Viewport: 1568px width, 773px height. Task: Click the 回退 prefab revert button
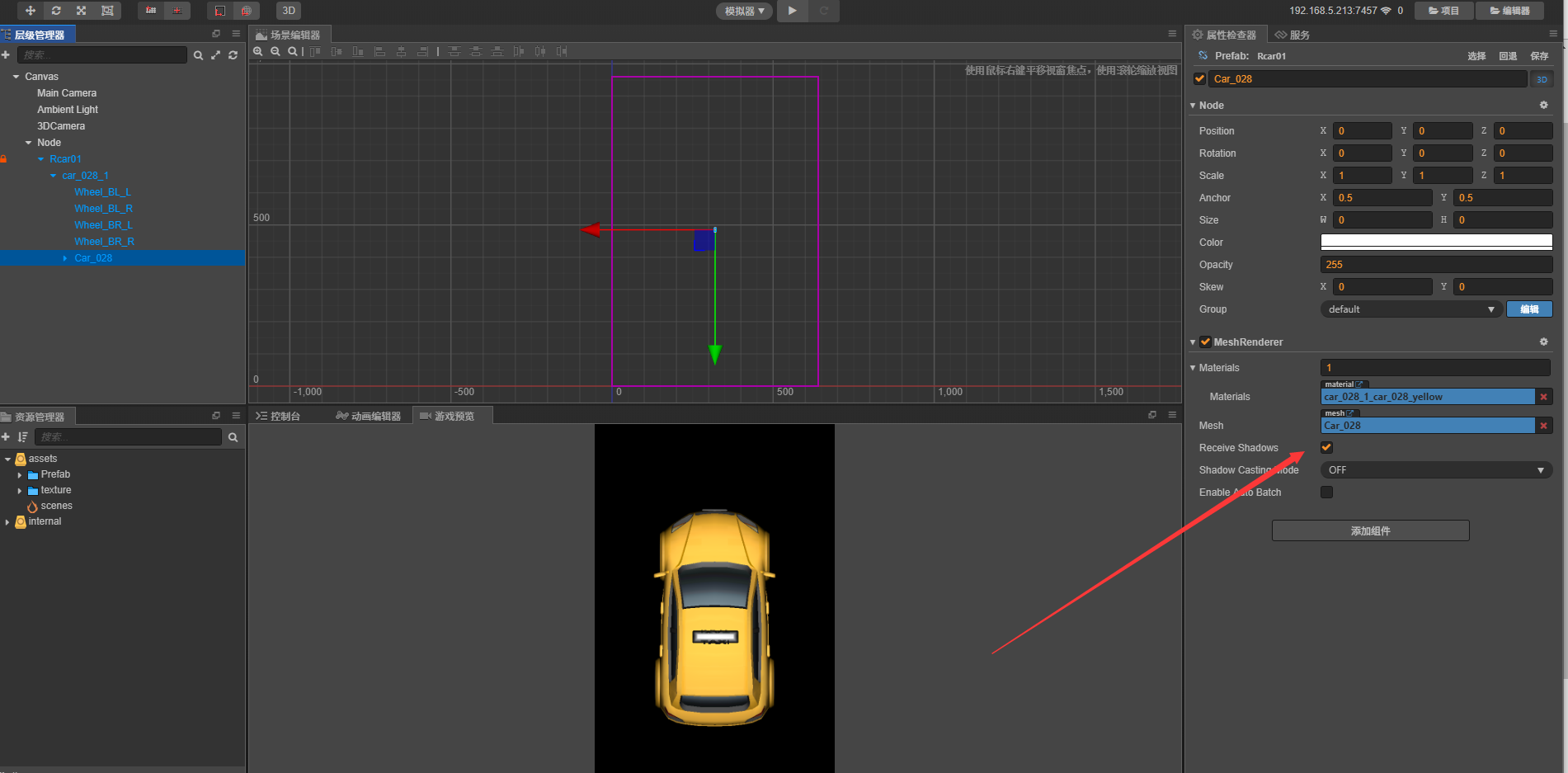(1508, 56)
